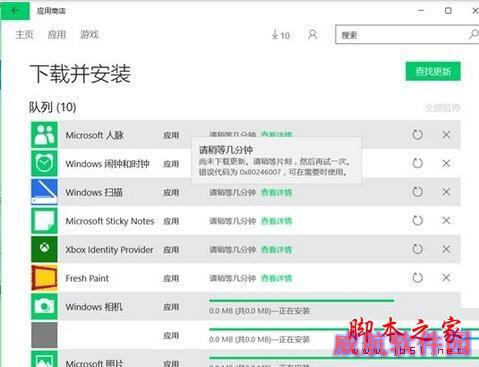Image resolution: width=479 pixels, height=367 pixels.
Task: Open the Windows 相机 app icon
Action: (x=44, y=306)
